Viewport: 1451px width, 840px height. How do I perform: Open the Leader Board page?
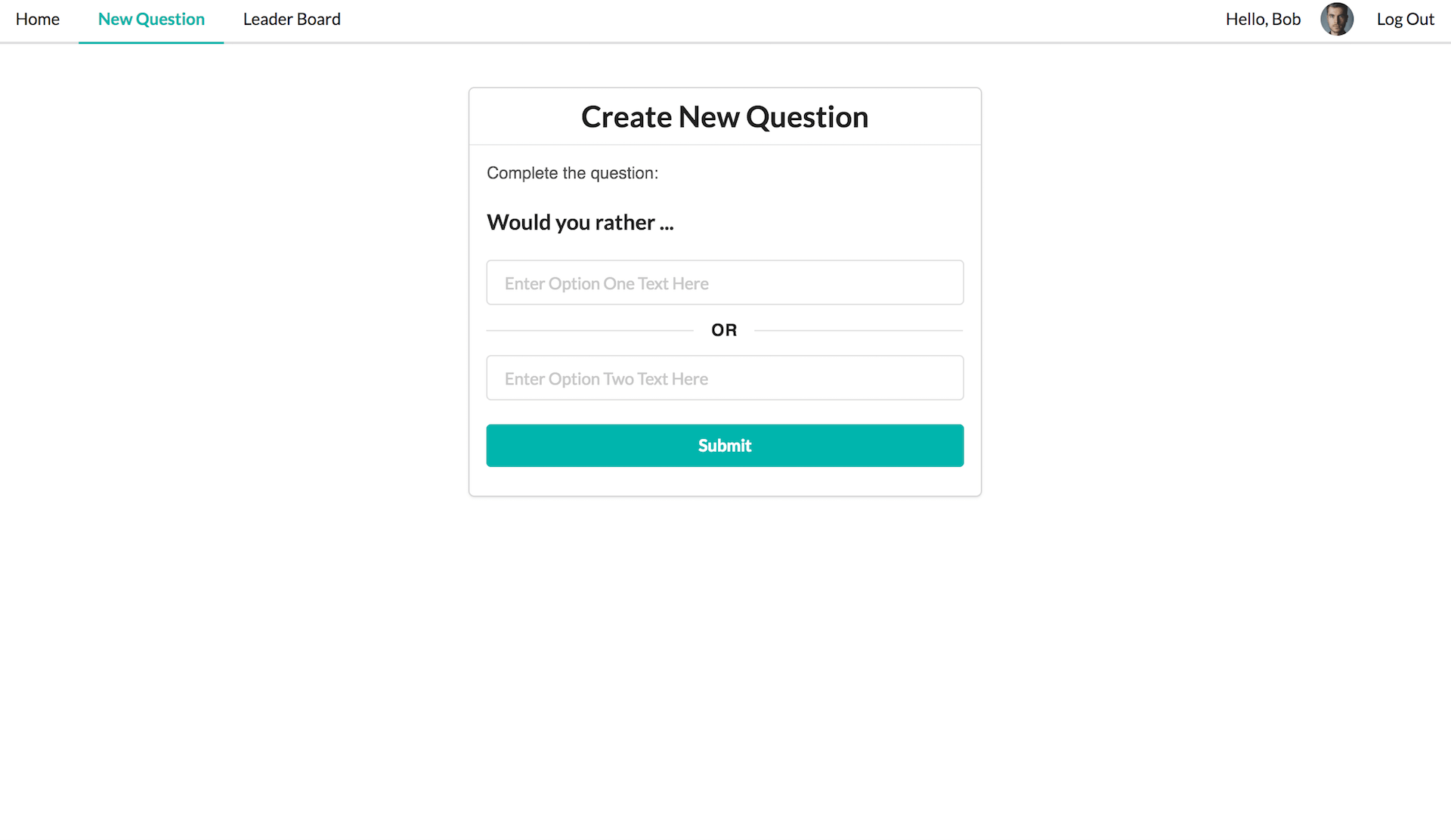292,20
